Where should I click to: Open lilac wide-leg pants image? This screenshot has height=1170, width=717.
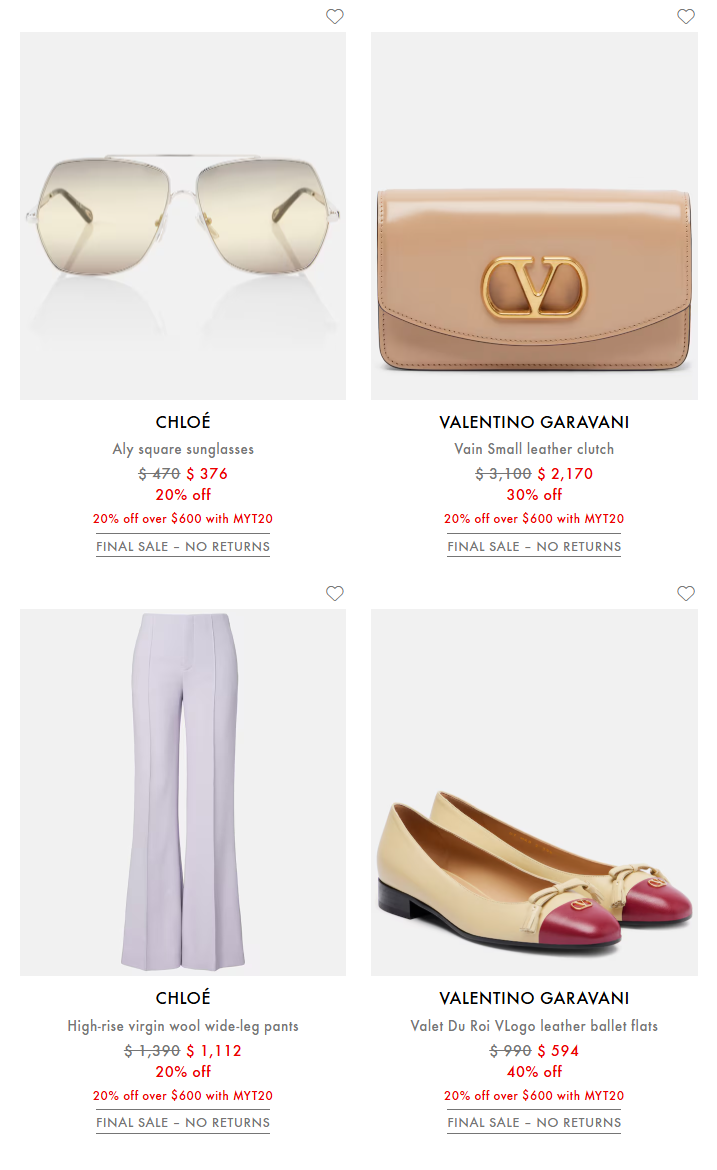pyautogui.click(x=183, y=792)
